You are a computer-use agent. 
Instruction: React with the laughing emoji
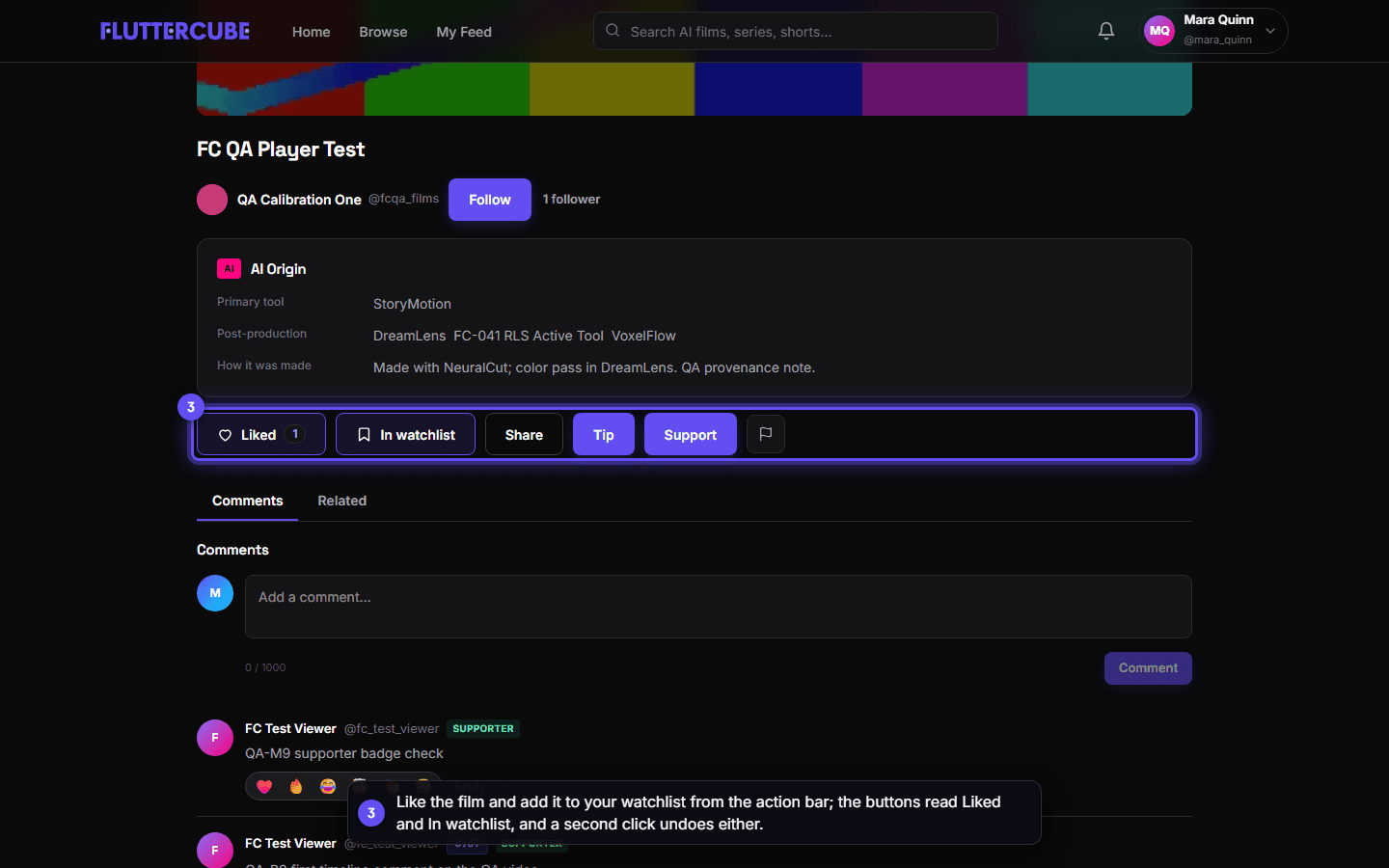coord(328,787)
